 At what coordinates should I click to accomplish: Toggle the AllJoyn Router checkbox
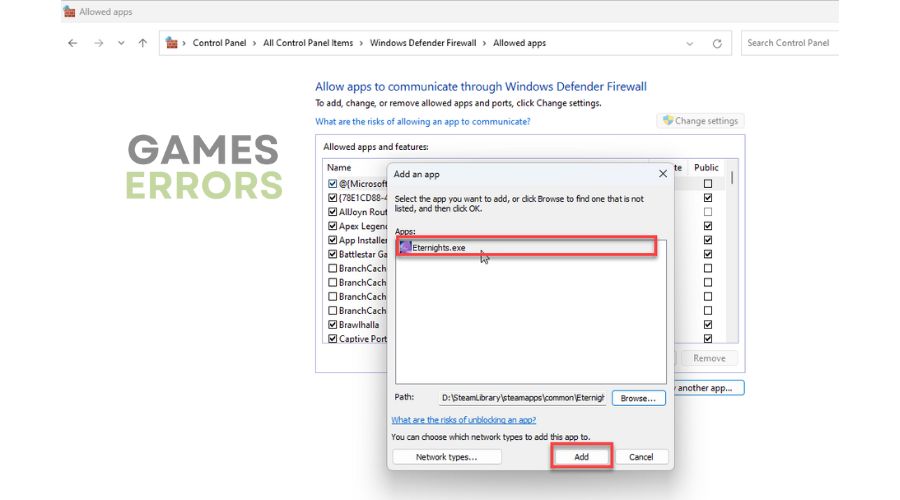[x=332, y=212]
